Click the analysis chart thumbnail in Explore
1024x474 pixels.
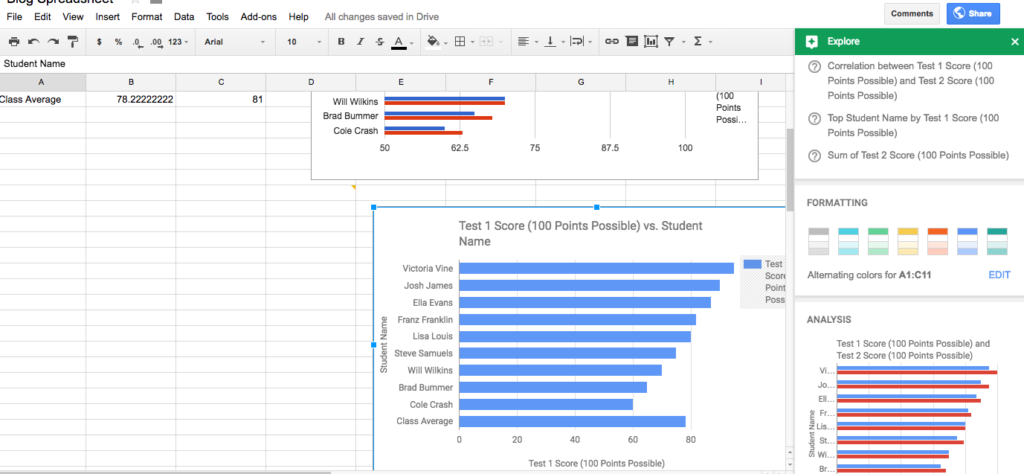click(909, 405)
